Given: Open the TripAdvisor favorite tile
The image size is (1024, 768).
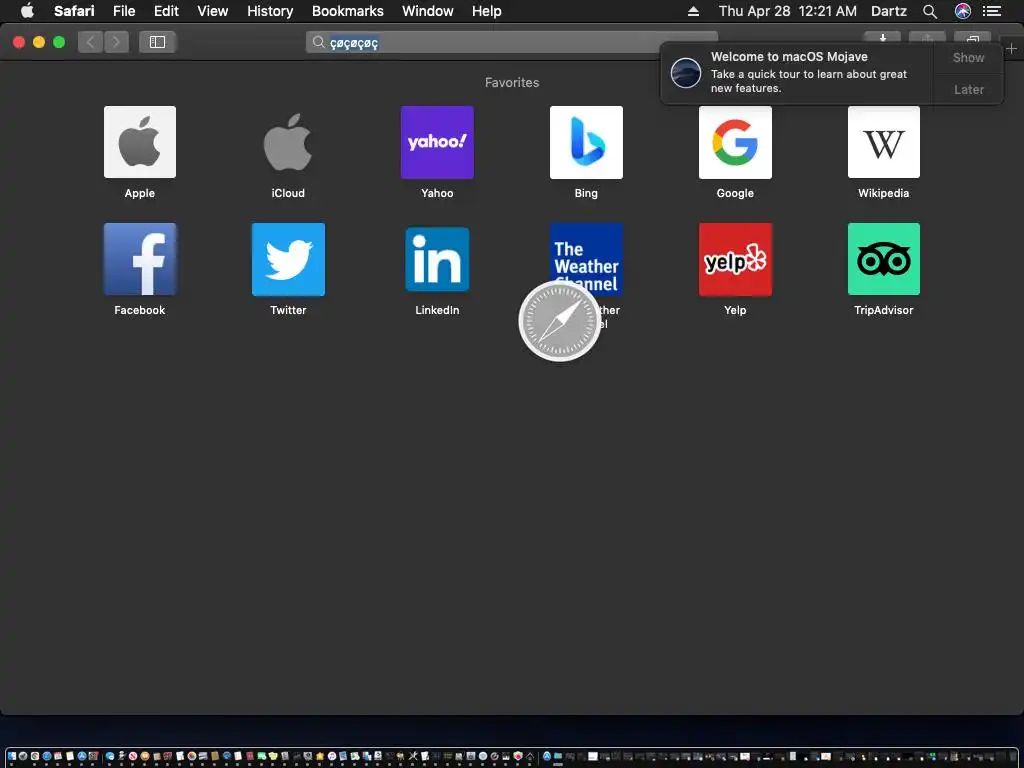Looking at the screenshot, I should (884, 259).
